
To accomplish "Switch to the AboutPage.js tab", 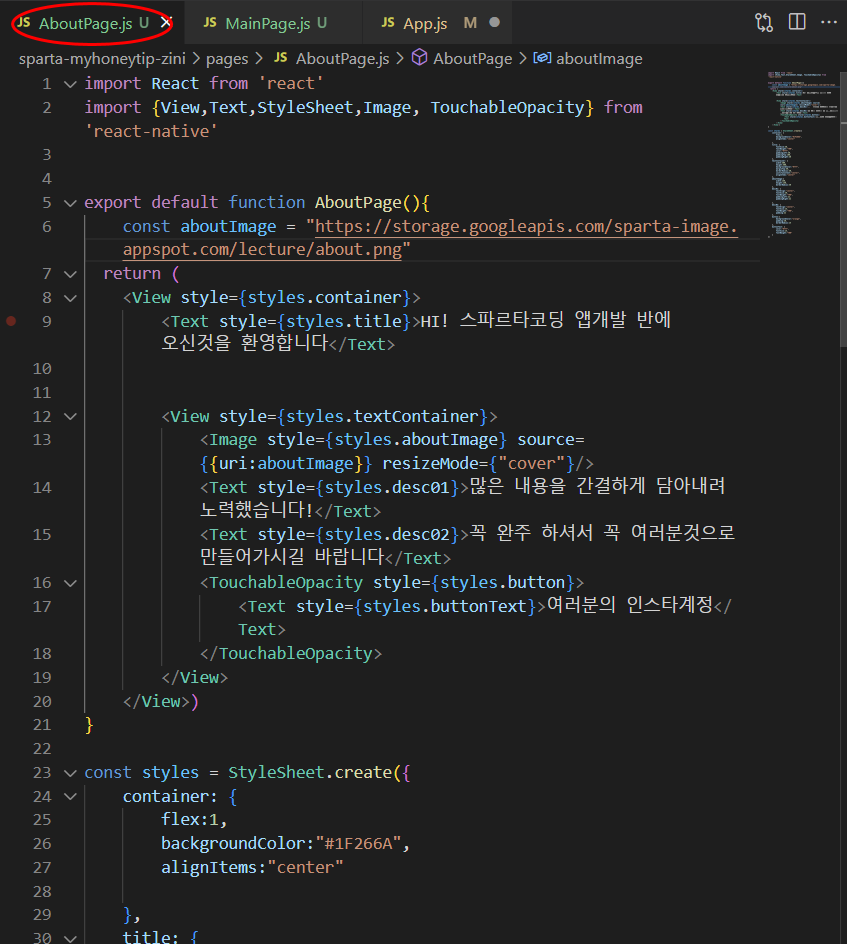I will 85,23.
